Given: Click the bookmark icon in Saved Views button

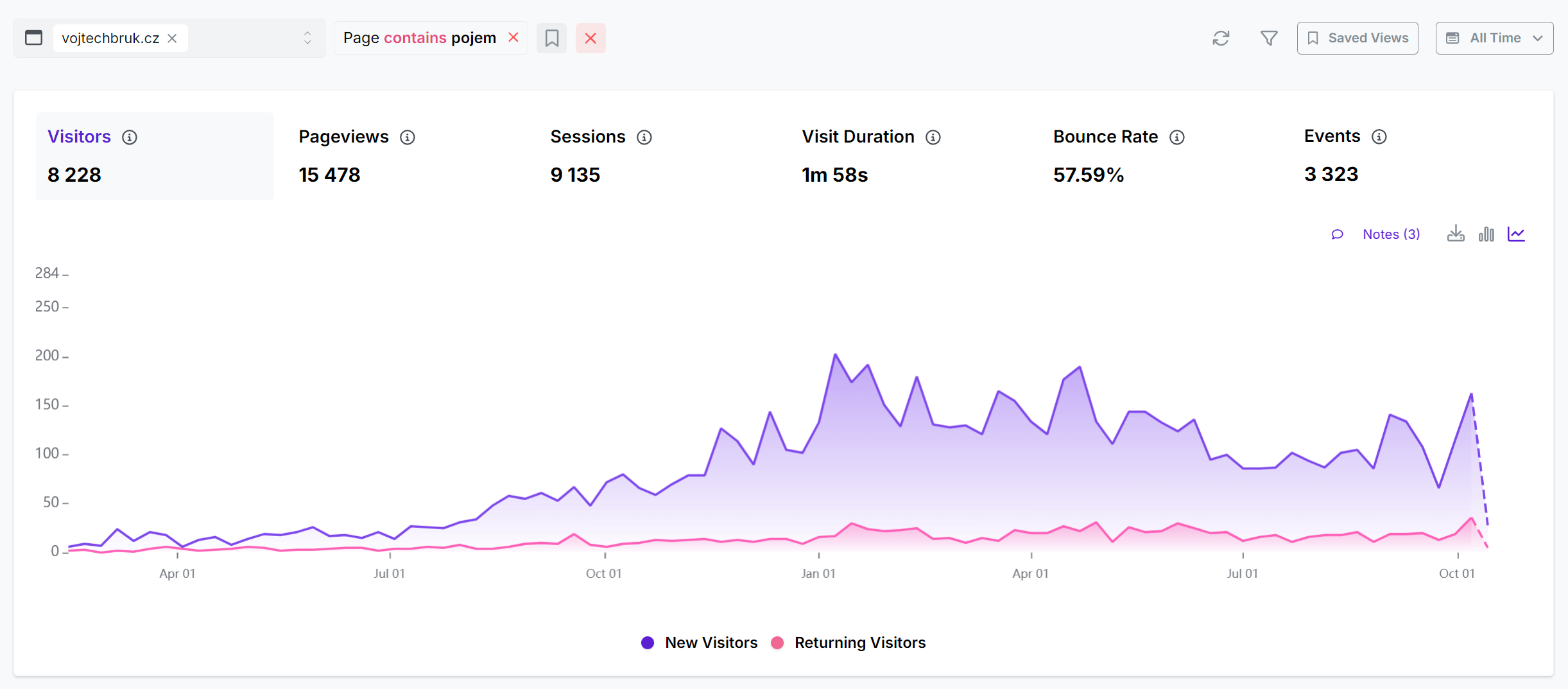Looking at the screenshot, I should pos(1313,39).
